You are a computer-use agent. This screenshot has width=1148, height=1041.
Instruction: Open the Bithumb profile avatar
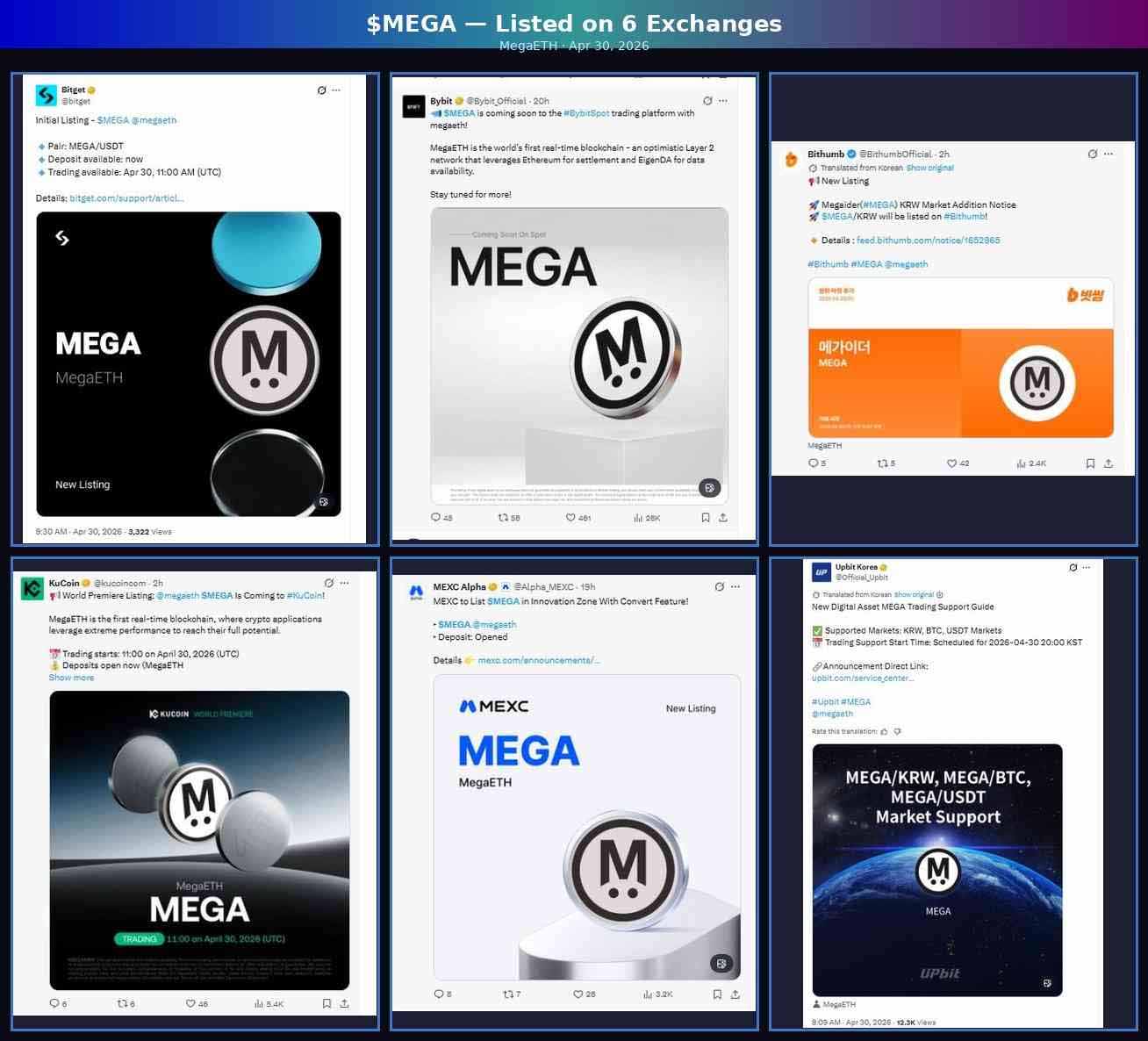click(792, 159)
